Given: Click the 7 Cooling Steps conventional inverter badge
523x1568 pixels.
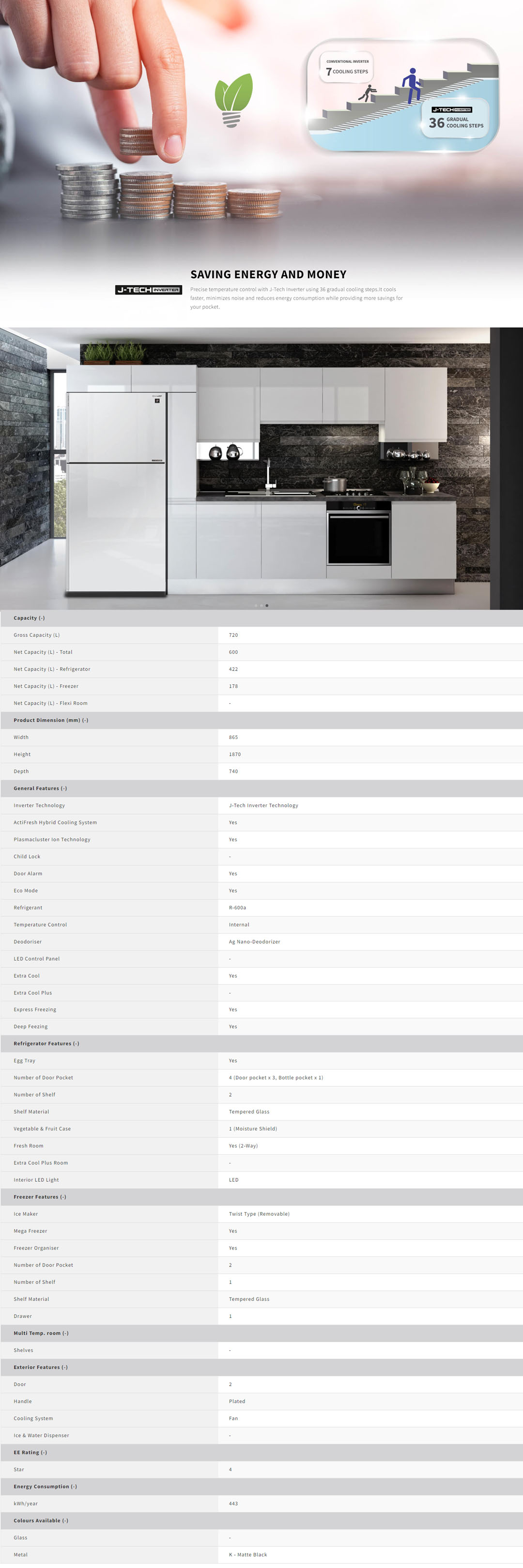Looking at the screenshot, I should tap(347, 68).
